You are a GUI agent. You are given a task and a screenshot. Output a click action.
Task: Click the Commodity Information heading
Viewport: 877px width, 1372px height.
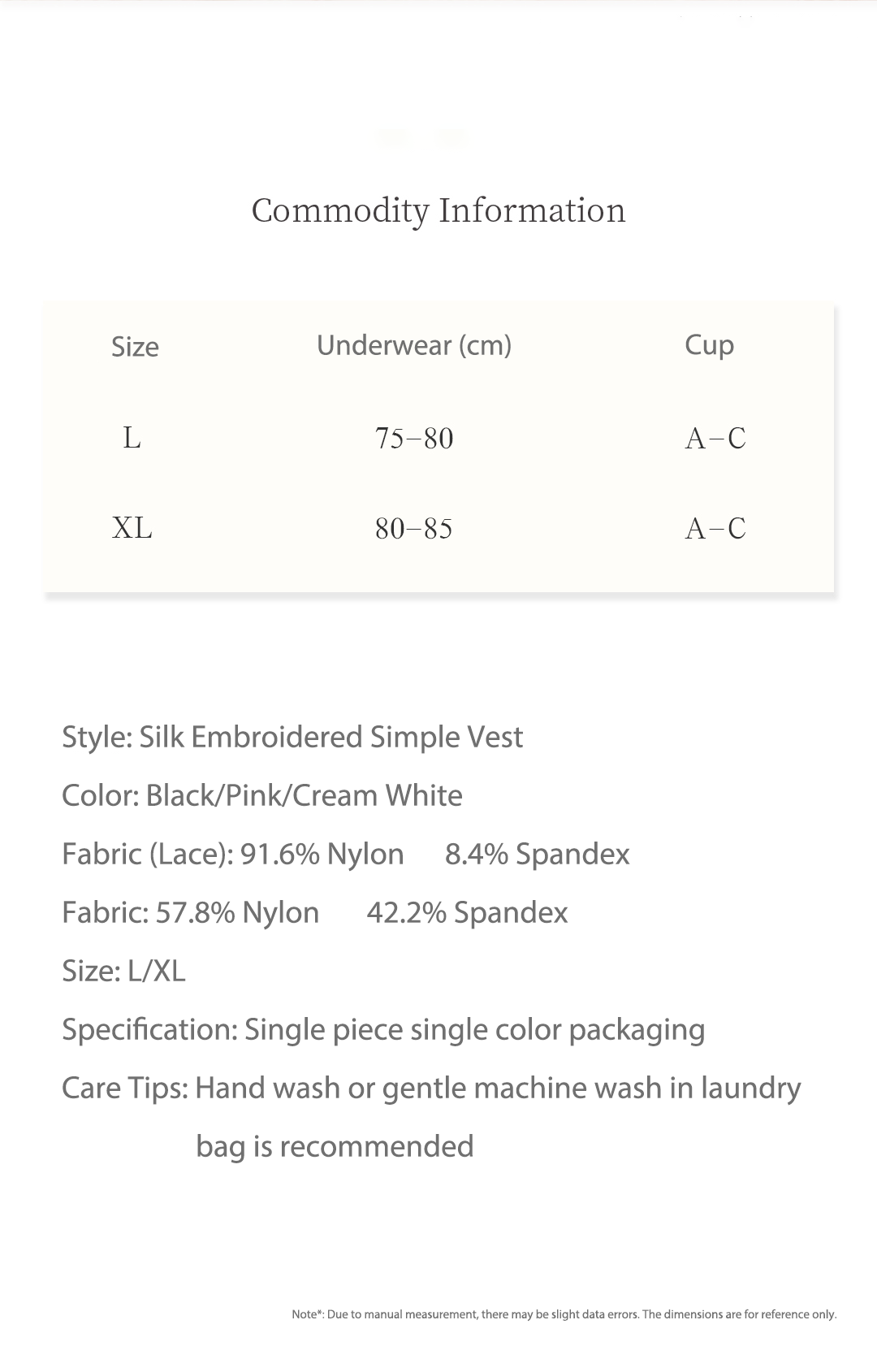(x=438, y=210)
